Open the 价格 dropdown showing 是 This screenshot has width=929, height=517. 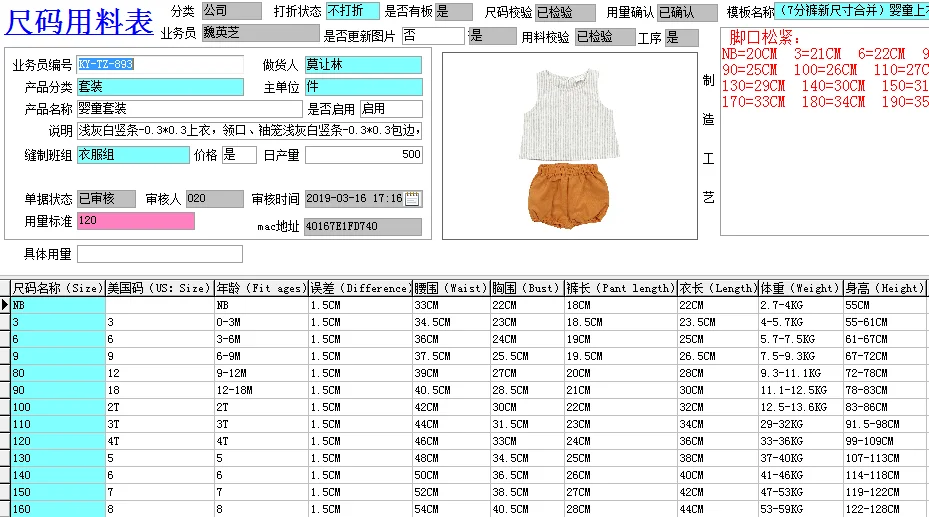tap(239, 155)
